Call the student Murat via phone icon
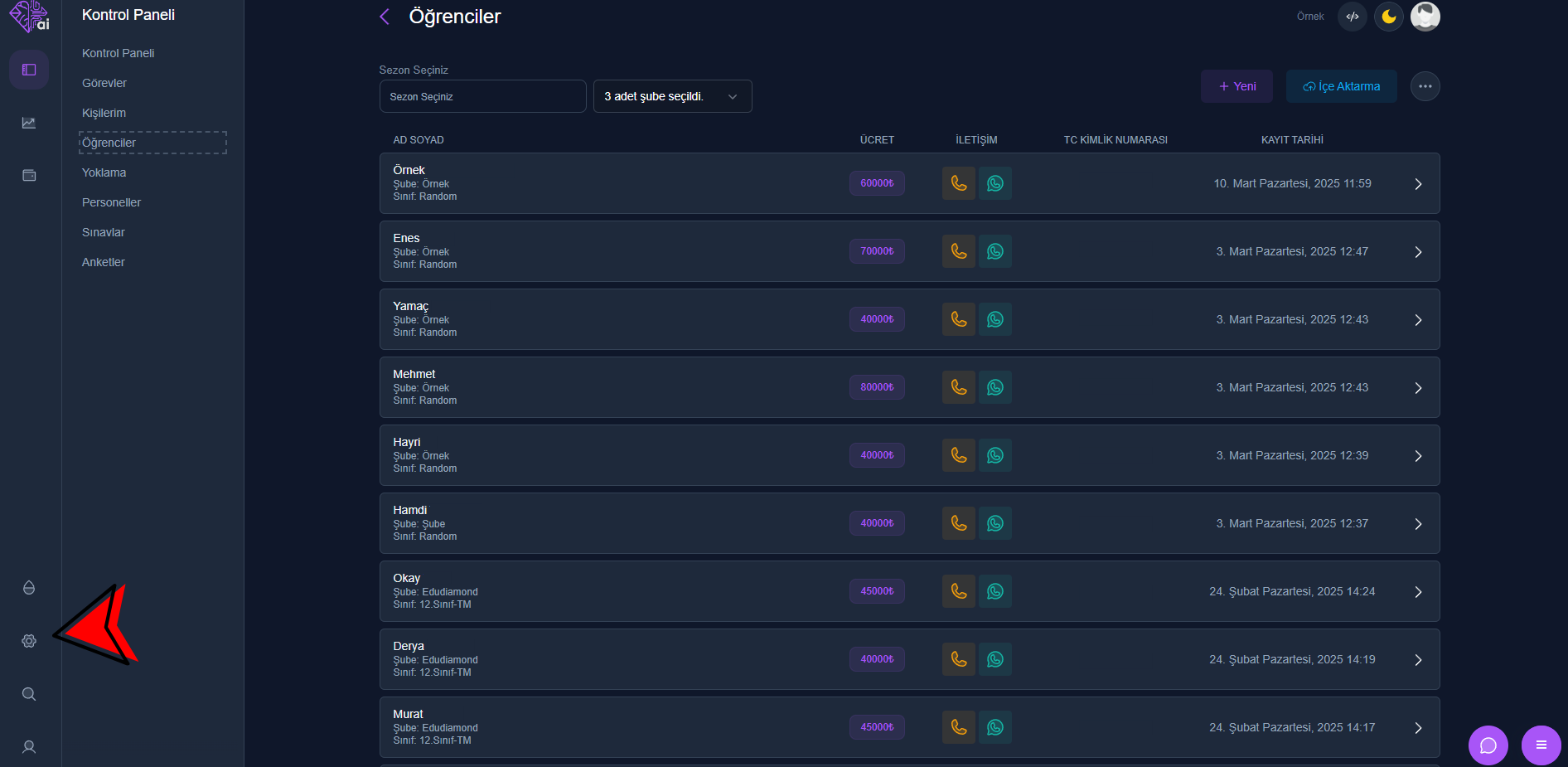 pos(959,727)
